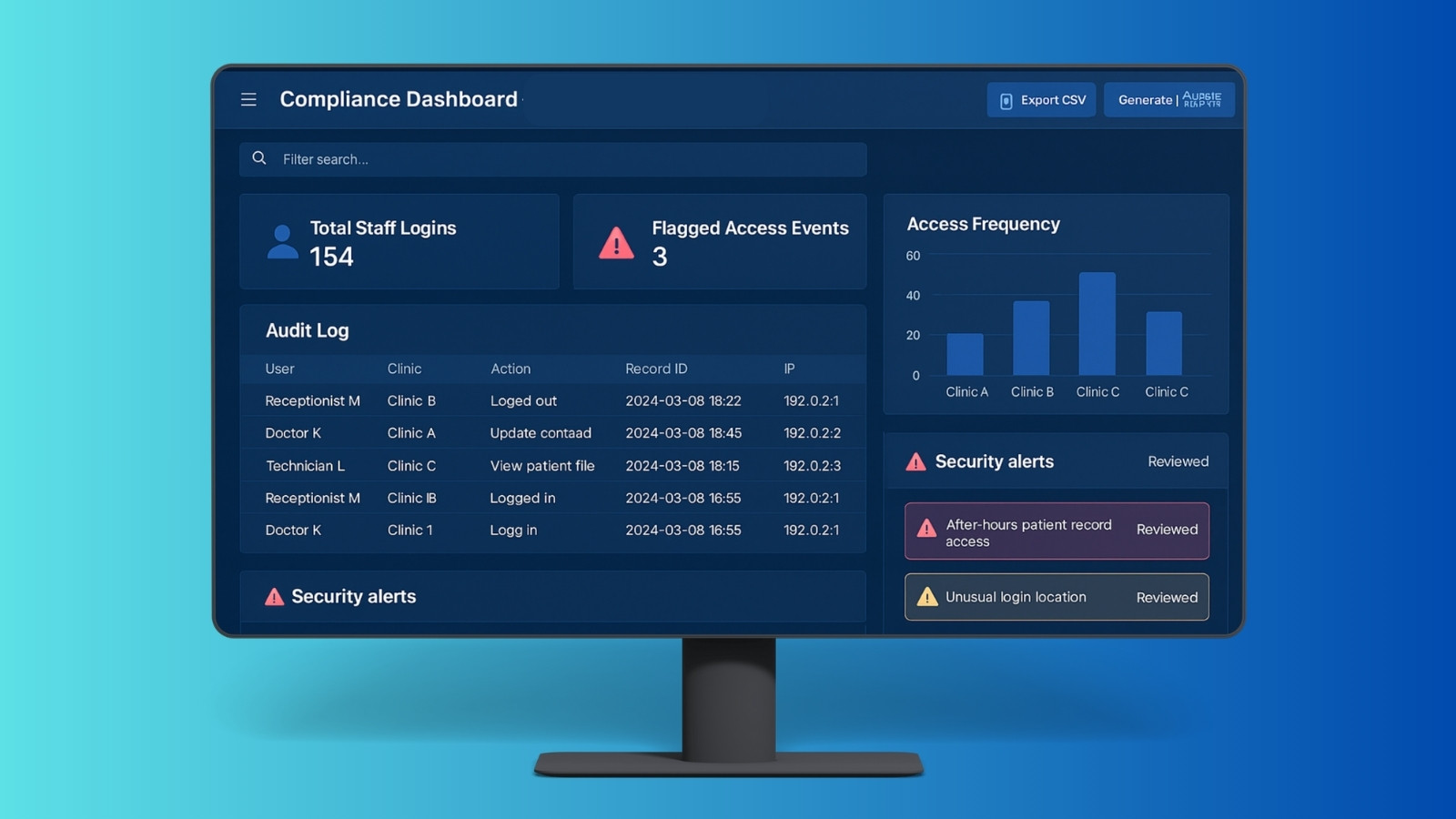The image size is (1456, 819).
Task: Click the magnifier icon in the filter bar
Action: point(259,158)
